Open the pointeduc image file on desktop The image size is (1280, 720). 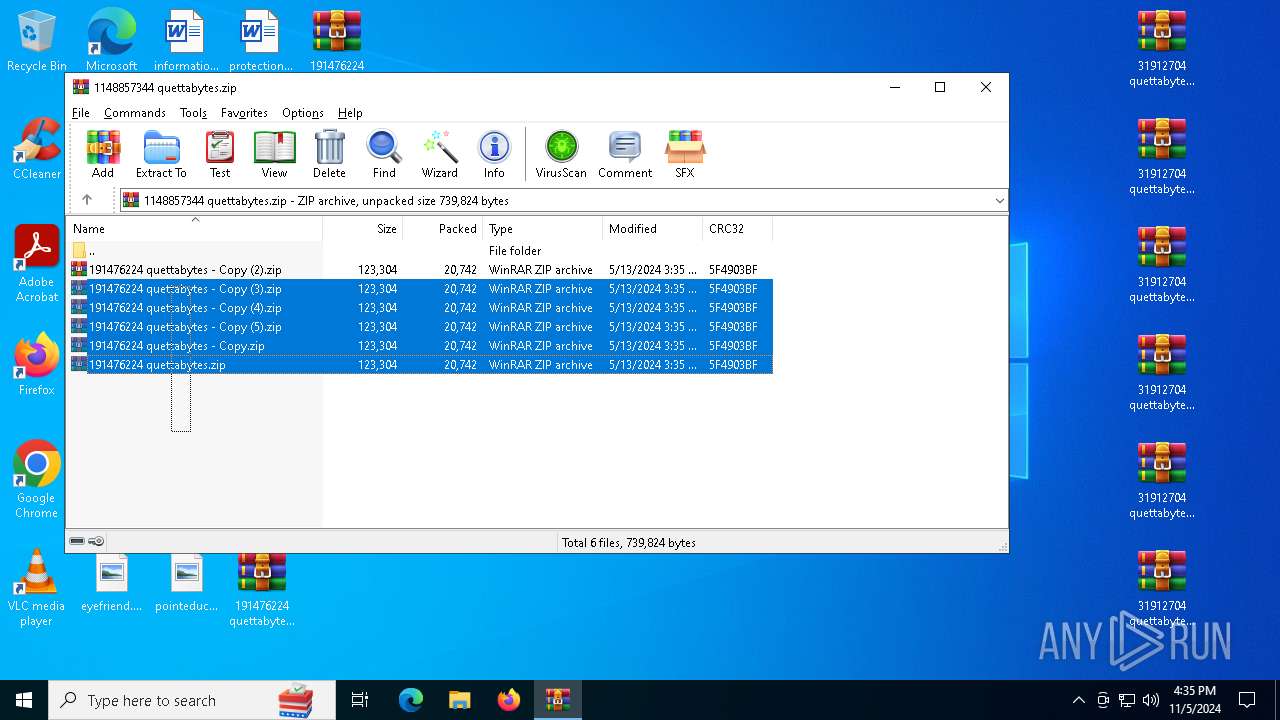186,583
